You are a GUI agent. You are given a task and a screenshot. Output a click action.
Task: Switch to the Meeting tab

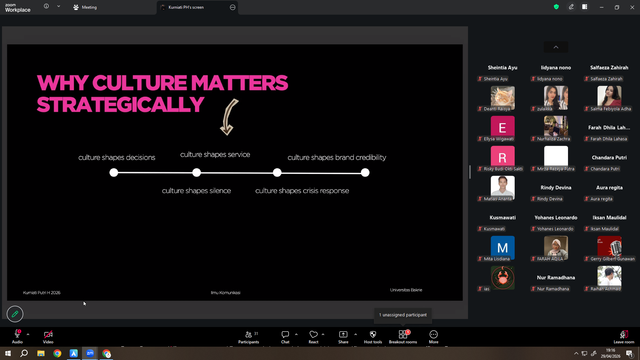coord(85,7)
